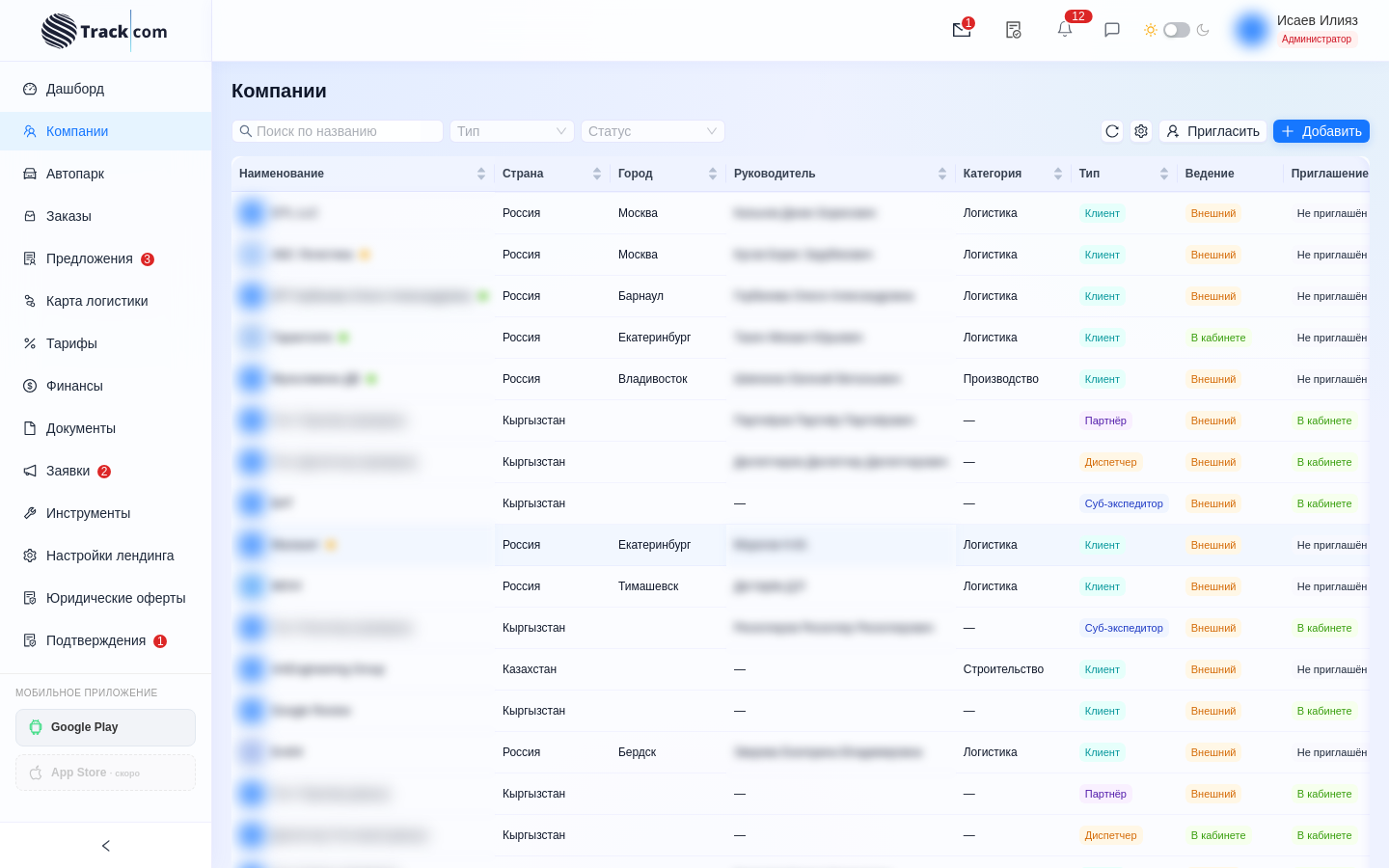Open the mail inbox icon
Viewport: 1389px width, 868px height.
coord(962,30)
